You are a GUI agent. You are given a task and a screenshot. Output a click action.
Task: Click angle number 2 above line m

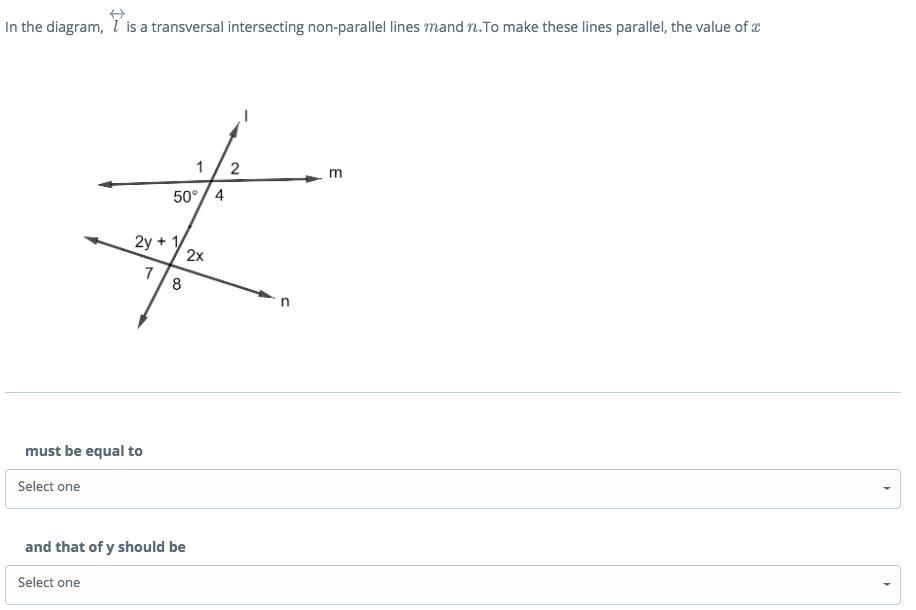pyautogui.click(x=235, y=168)
